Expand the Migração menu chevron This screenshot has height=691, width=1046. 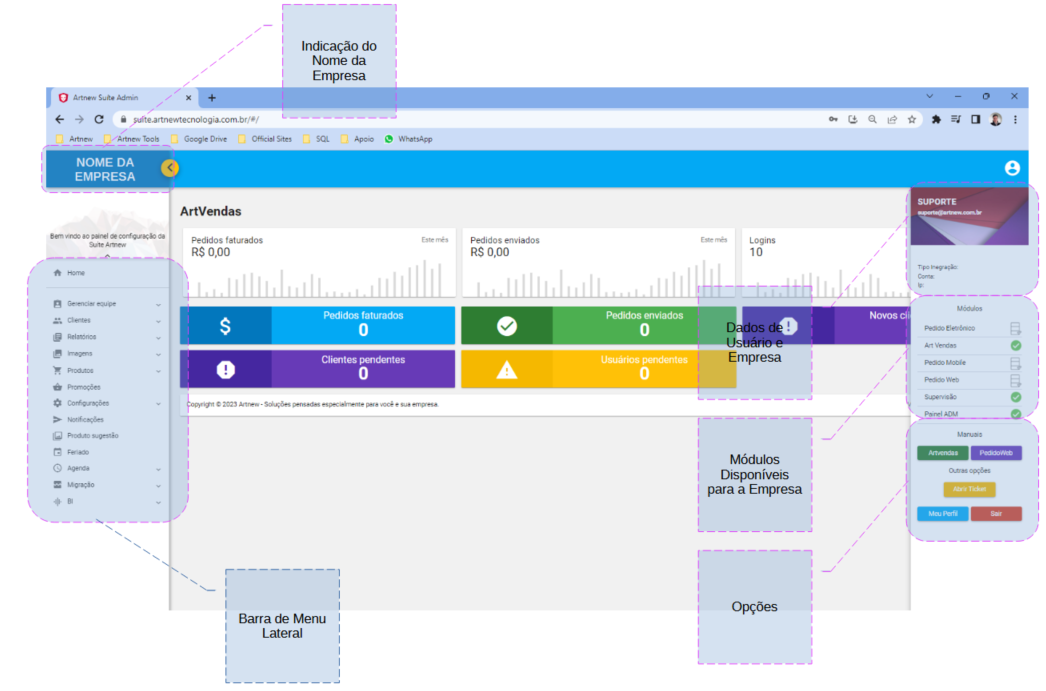[158, 486]
